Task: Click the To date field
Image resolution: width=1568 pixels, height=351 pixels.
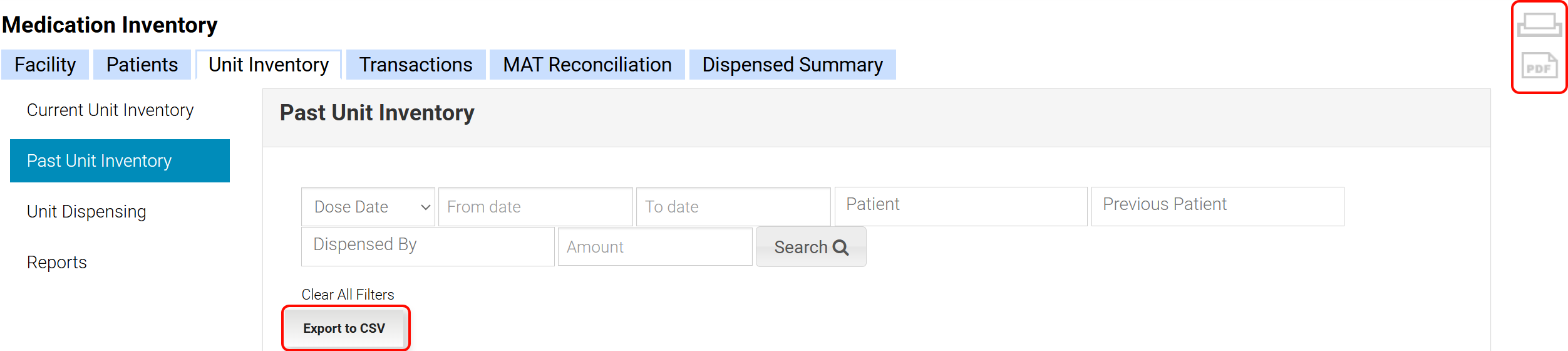Action: [733, 207]
